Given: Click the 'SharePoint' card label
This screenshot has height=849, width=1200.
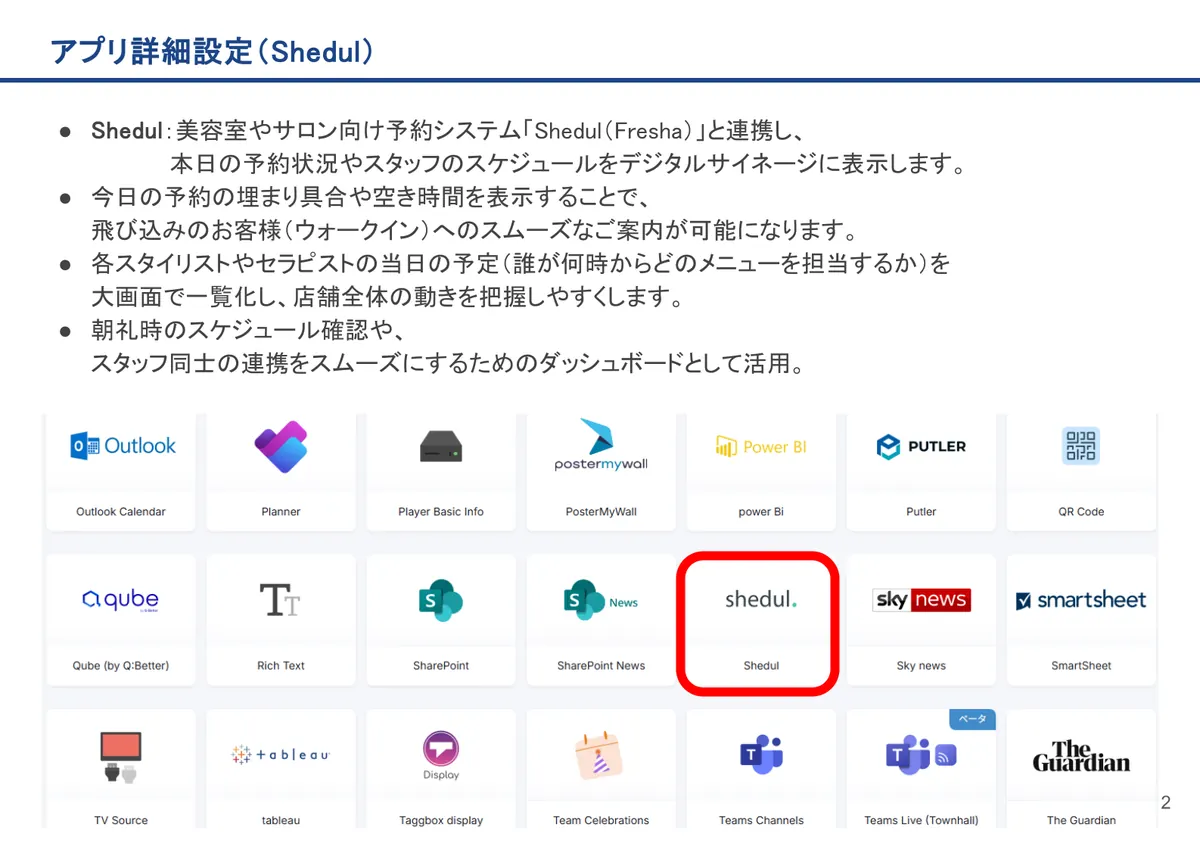Looking at the screenshot, I should [441, 665].
